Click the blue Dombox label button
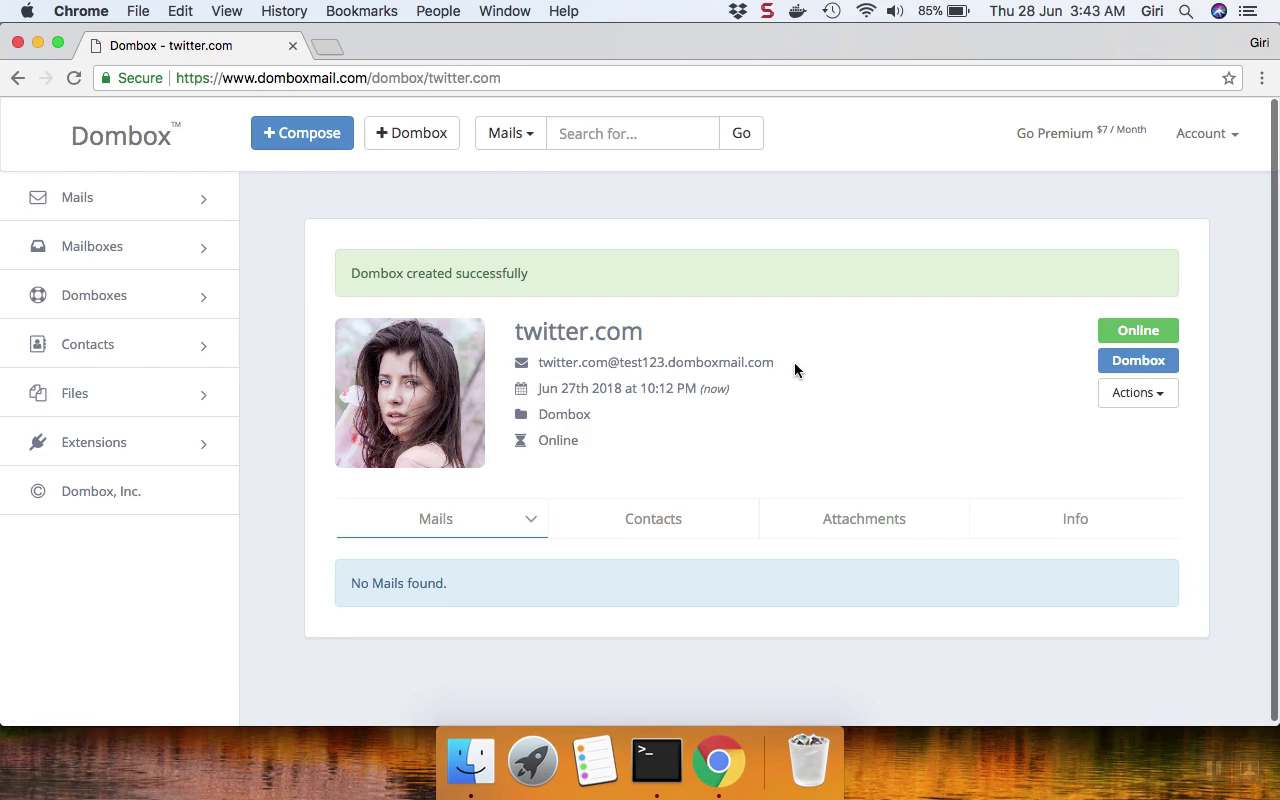Screen dimensions: 1280x800 coord(1138,361)
